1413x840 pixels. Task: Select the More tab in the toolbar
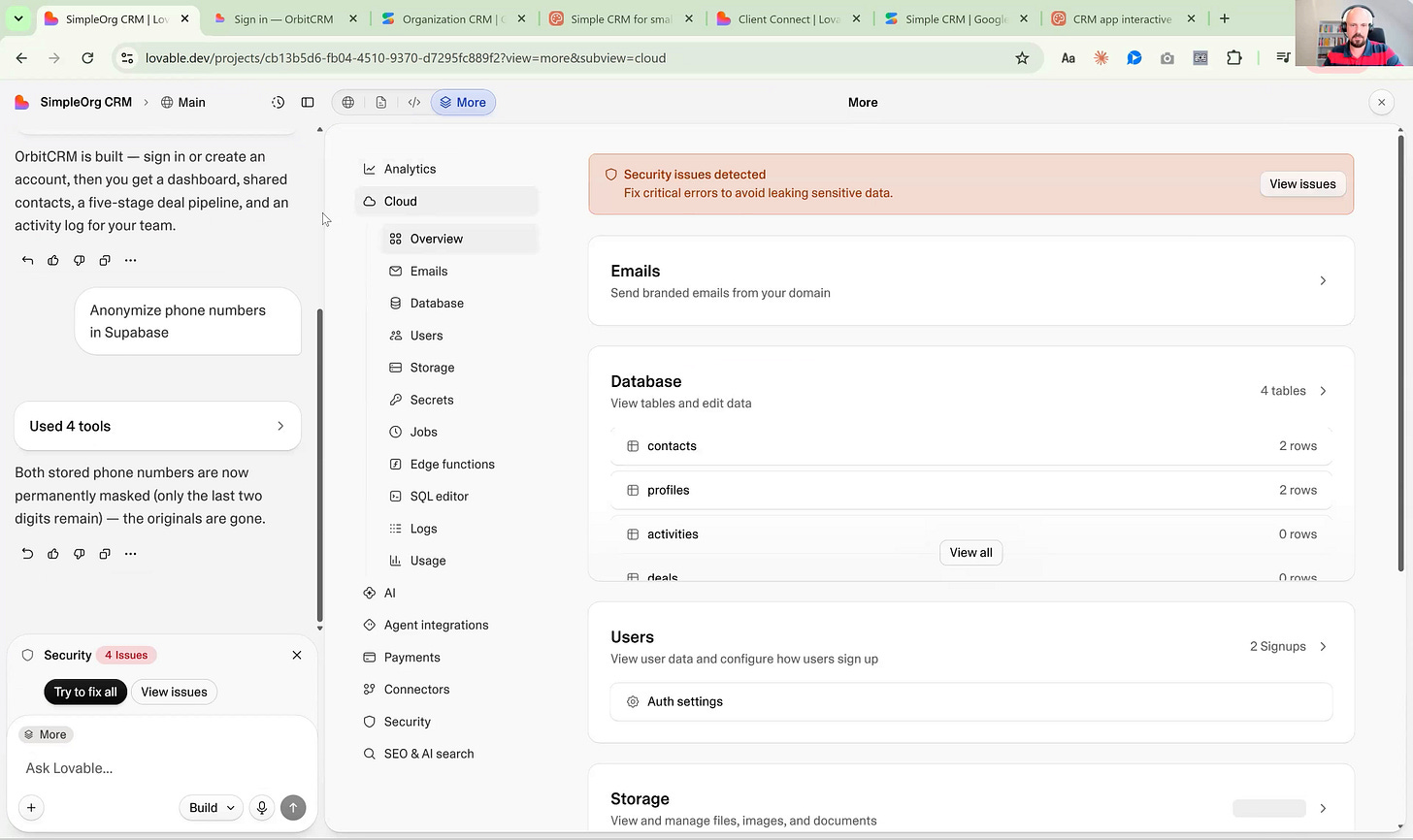pos(463,102)
